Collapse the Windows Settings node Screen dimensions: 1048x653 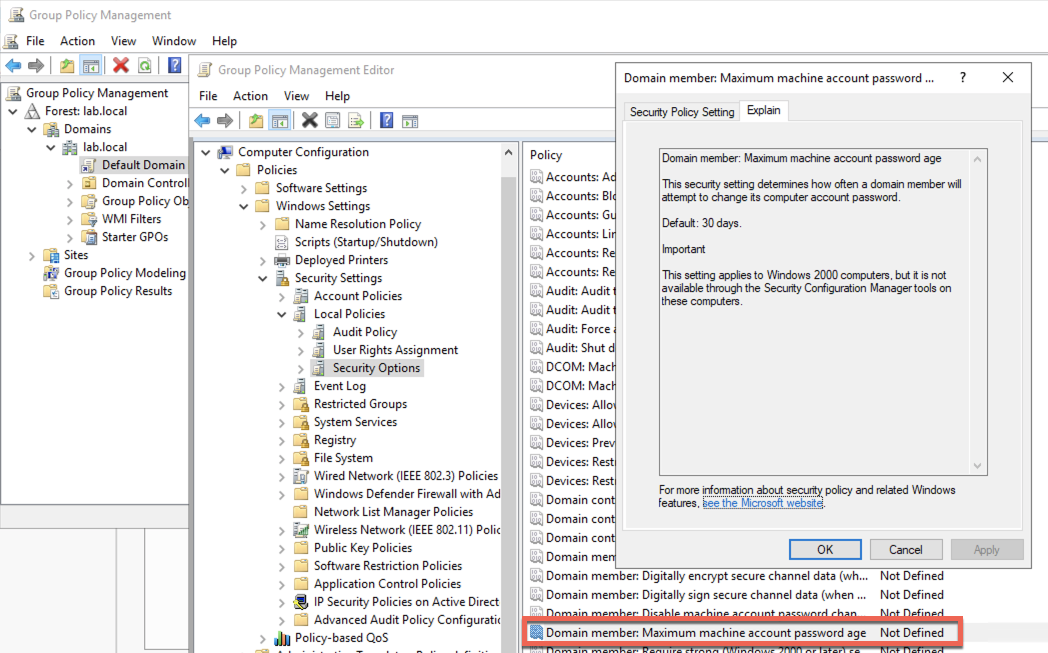(x=244, y=207)
